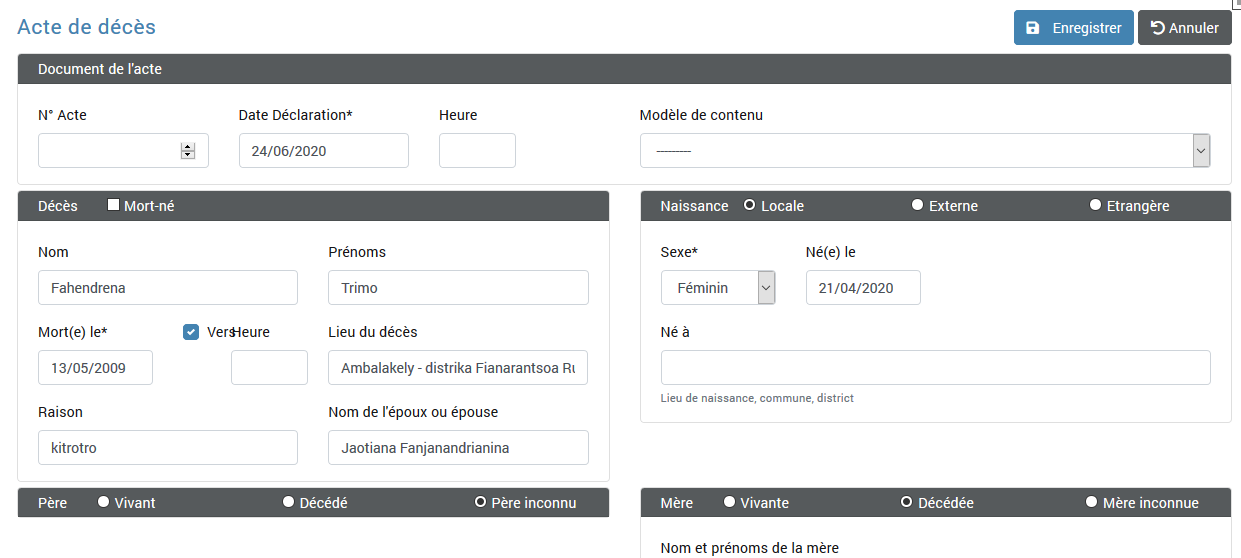
Task: Select Père Vivant radio button
Action: coord(103,502)
